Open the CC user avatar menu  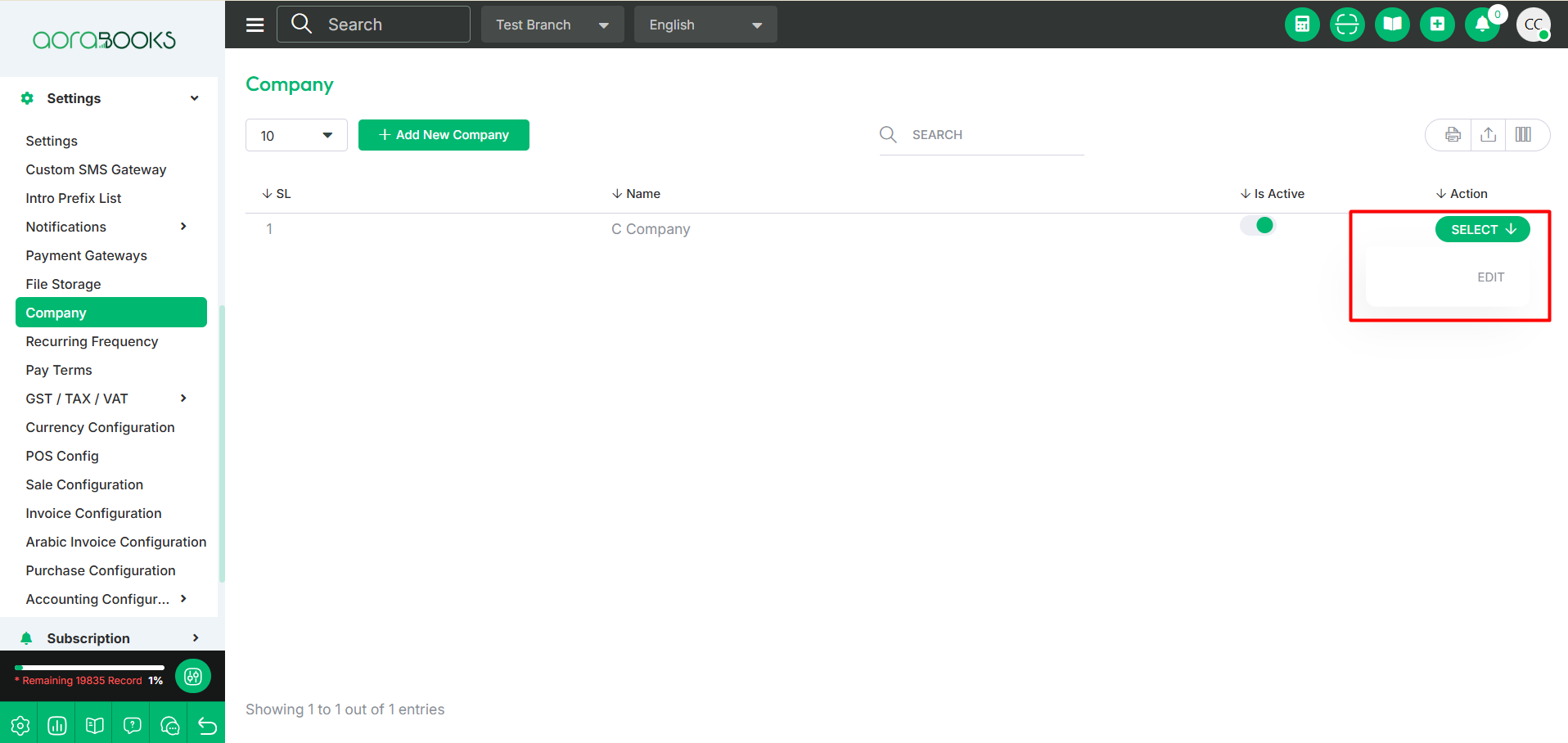pyautogui.click(x=1534, y=25)
